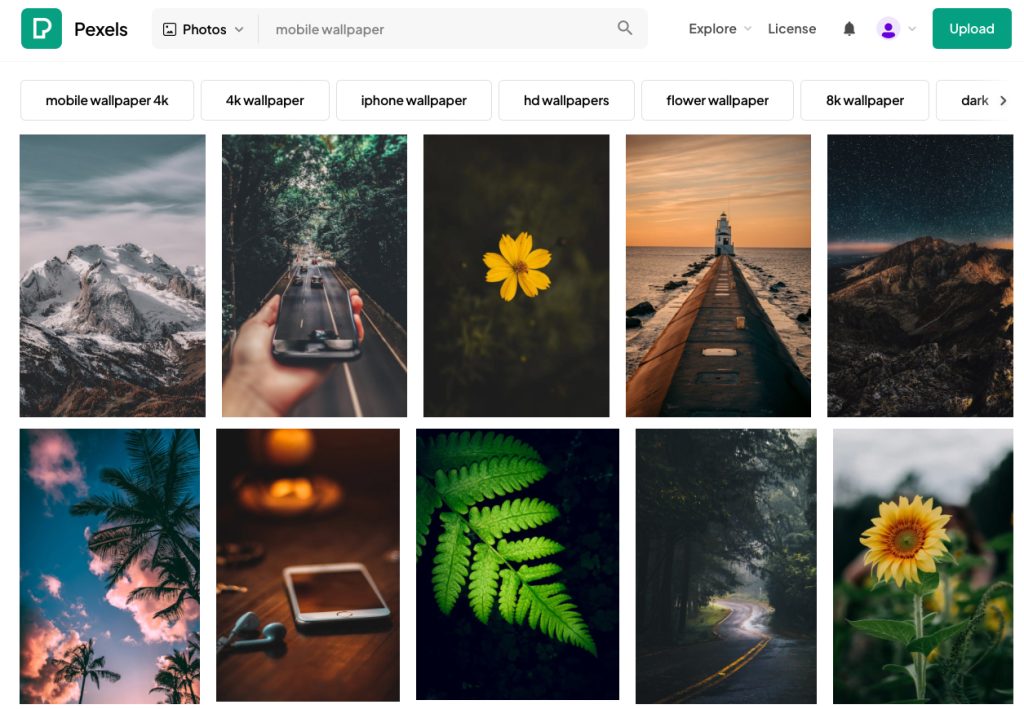
Task: Click the purple user avatar icon
Action: pyautogui.click(x=887, y=29)
